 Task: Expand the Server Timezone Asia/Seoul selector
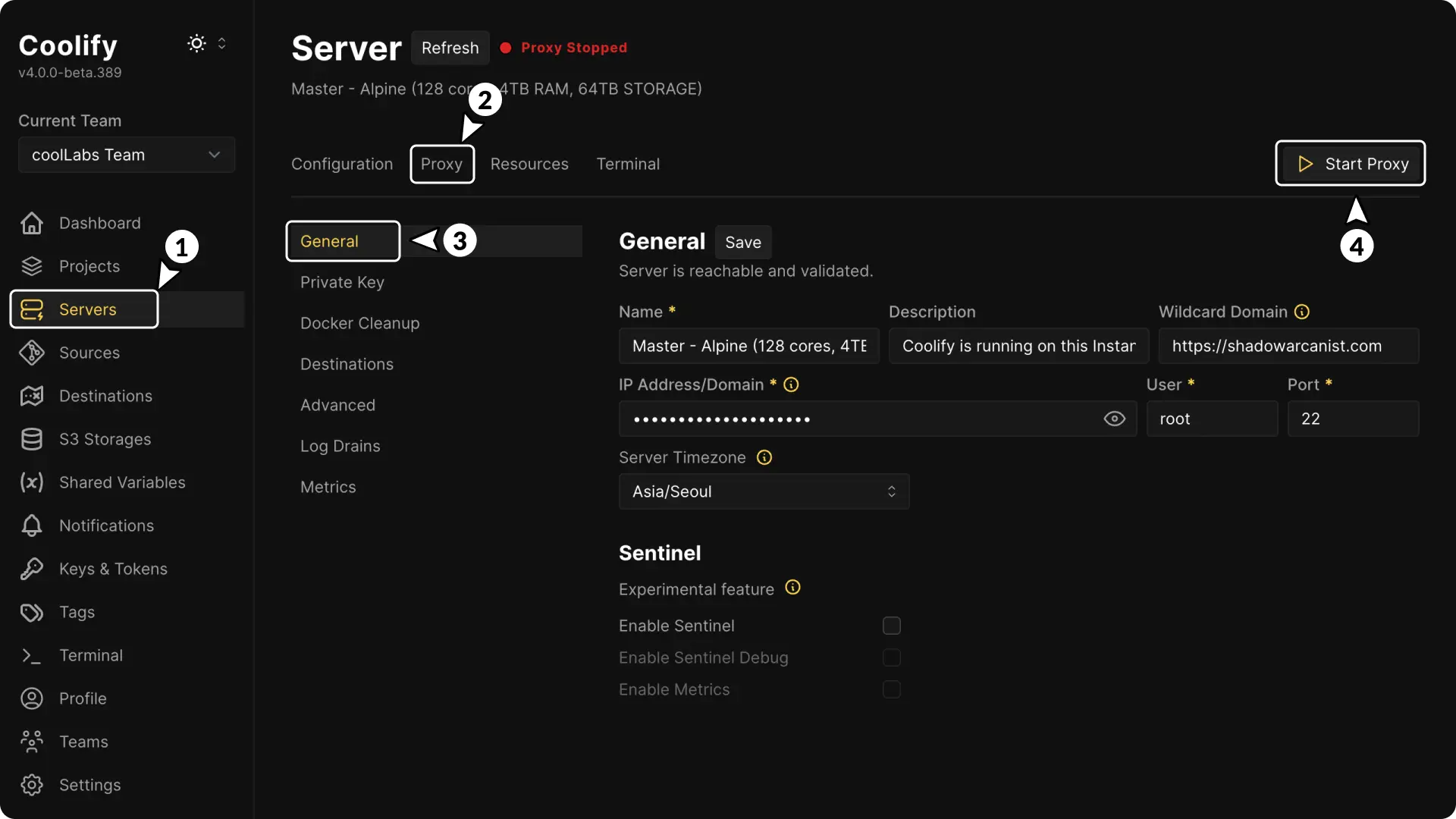(764, 491)
